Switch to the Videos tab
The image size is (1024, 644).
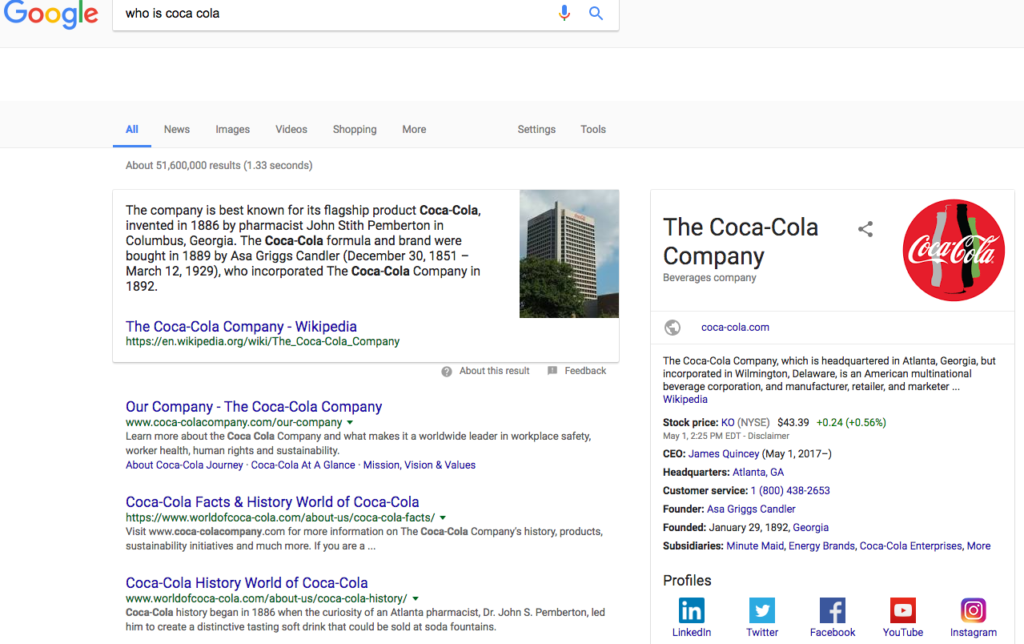(x=291, y=129)
